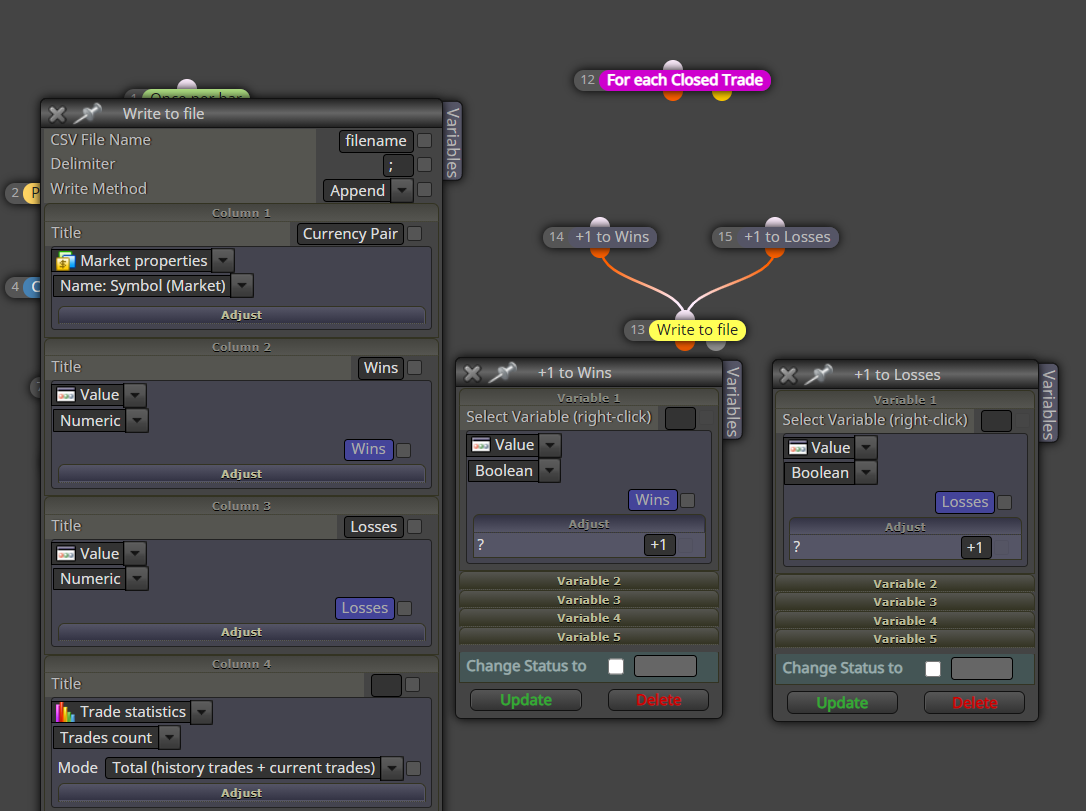Click the Select Variable box in +1 to Losses
This screenshot has width=1086, height=811.
coord(997,421)
